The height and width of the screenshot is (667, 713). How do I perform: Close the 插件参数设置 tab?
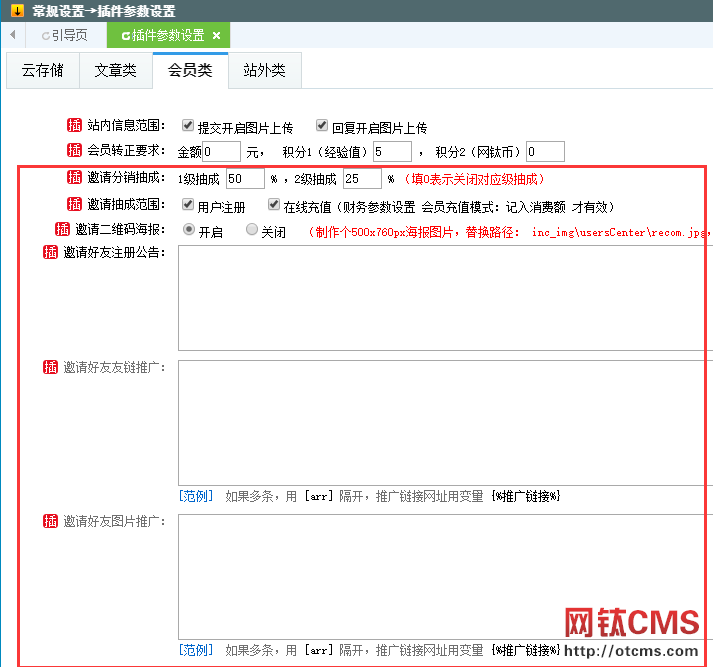[216, 36]
